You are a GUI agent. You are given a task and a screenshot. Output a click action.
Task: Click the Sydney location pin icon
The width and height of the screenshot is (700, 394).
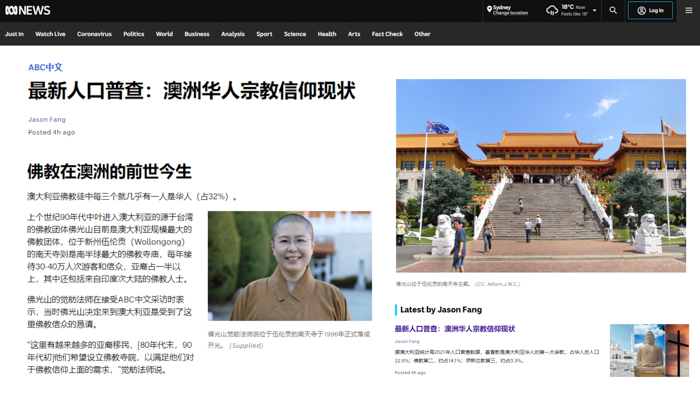[489, 9]
